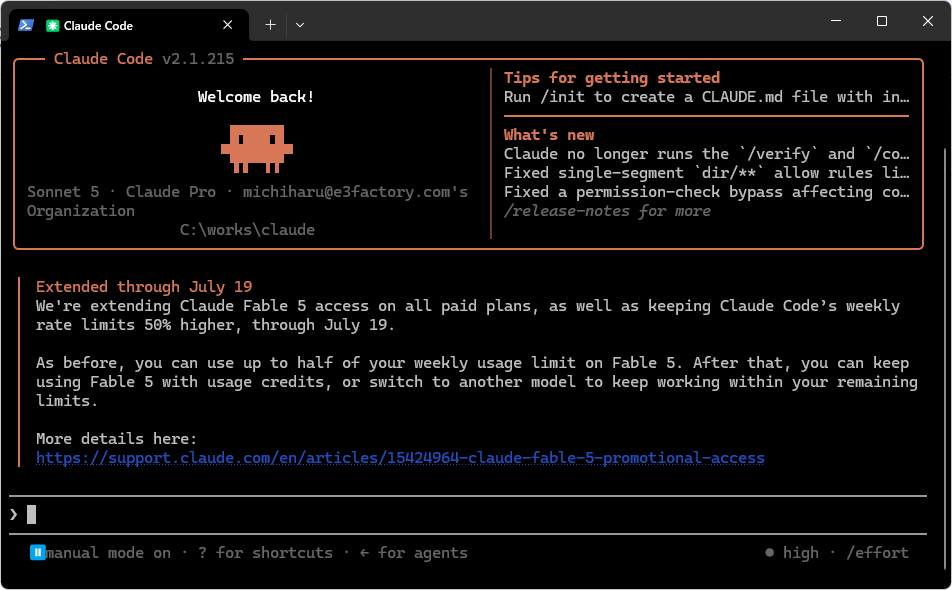The image size is (952, 590).
Task: Click the prompt chevron symbol
Action: click(13, 515)
